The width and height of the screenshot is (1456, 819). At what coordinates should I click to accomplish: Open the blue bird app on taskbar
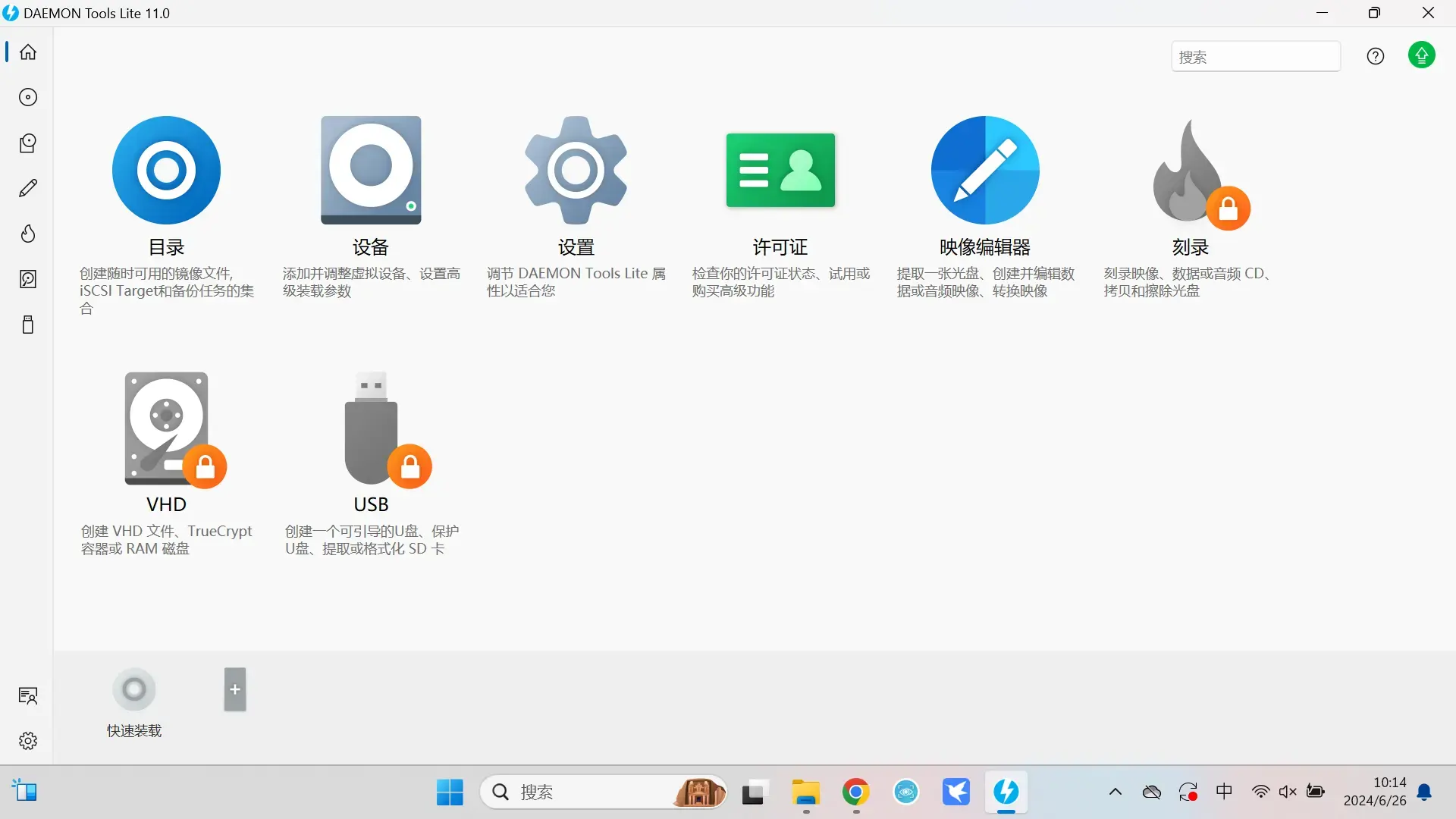(956, 792)
